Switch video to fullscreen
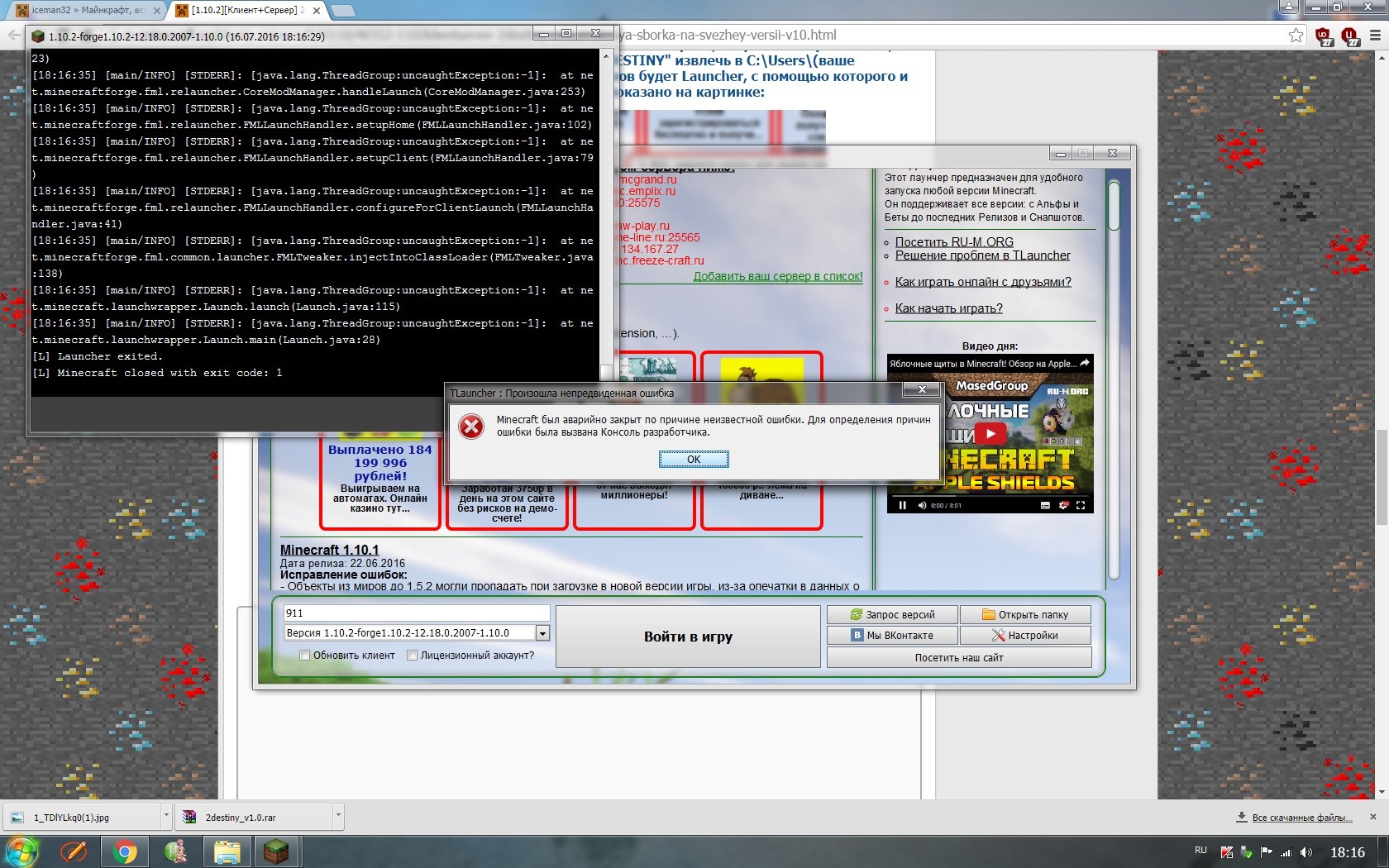 click(x=1081, y=505)
